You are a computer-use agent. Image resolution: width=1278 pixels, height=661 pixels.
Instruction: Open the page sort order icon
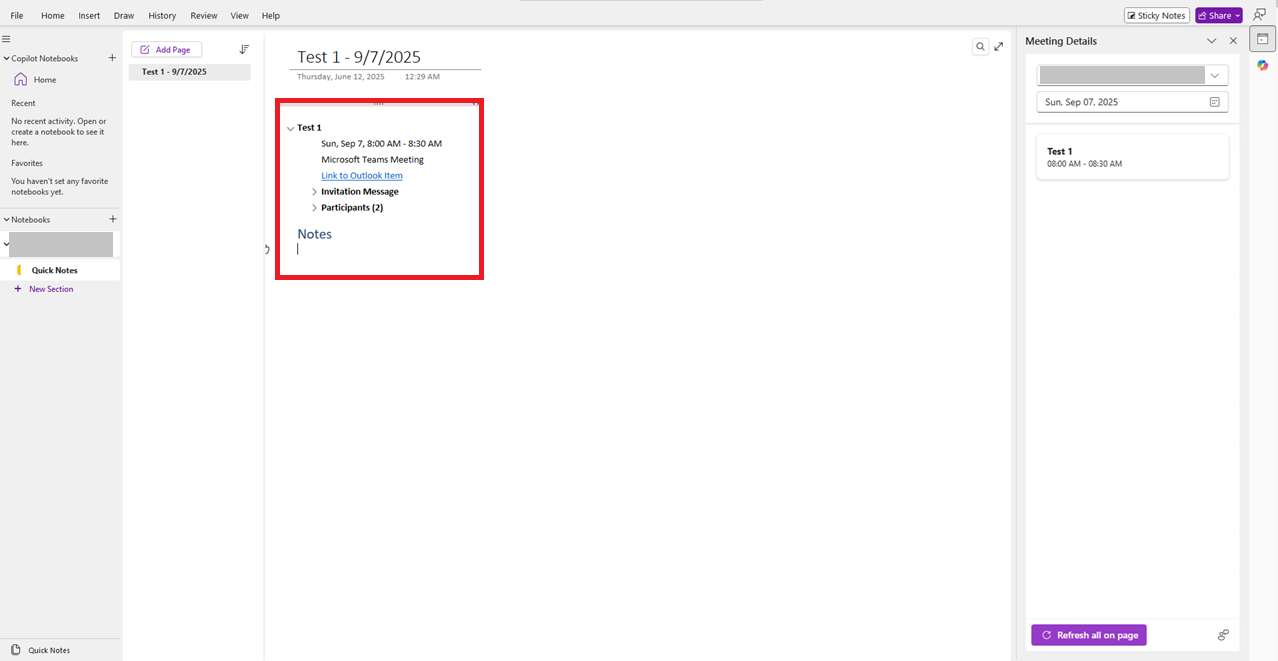pos(243,48)
